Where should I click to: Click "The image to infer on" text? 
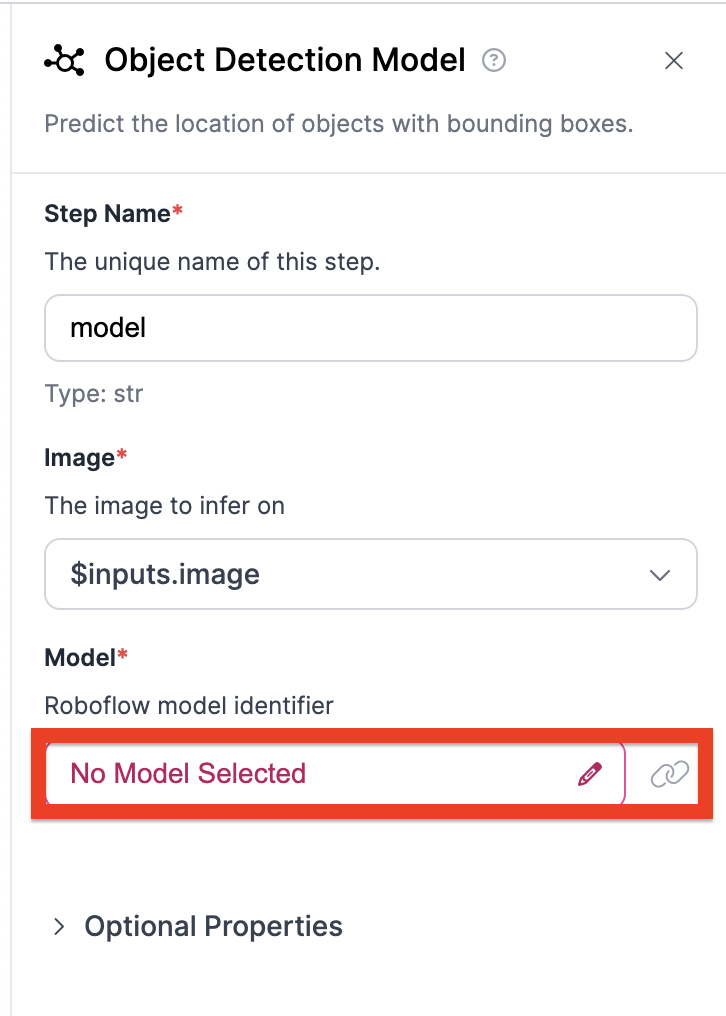click(x=165, y=506)
